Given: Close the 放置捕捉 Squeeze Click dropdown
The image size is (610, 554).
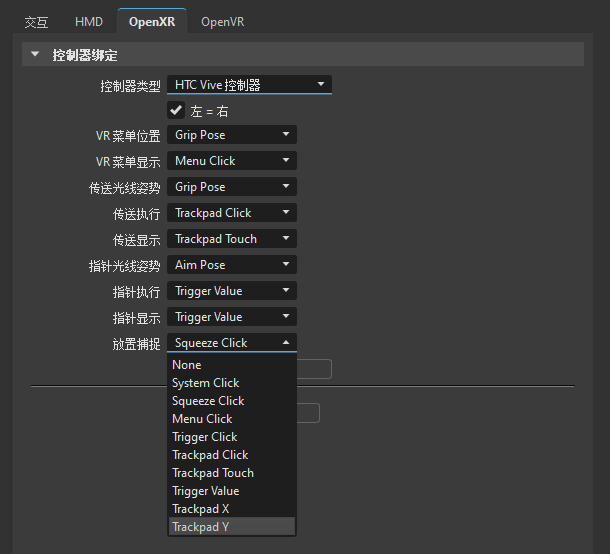Looking at the screenshot, I should (x=232, y=343).
